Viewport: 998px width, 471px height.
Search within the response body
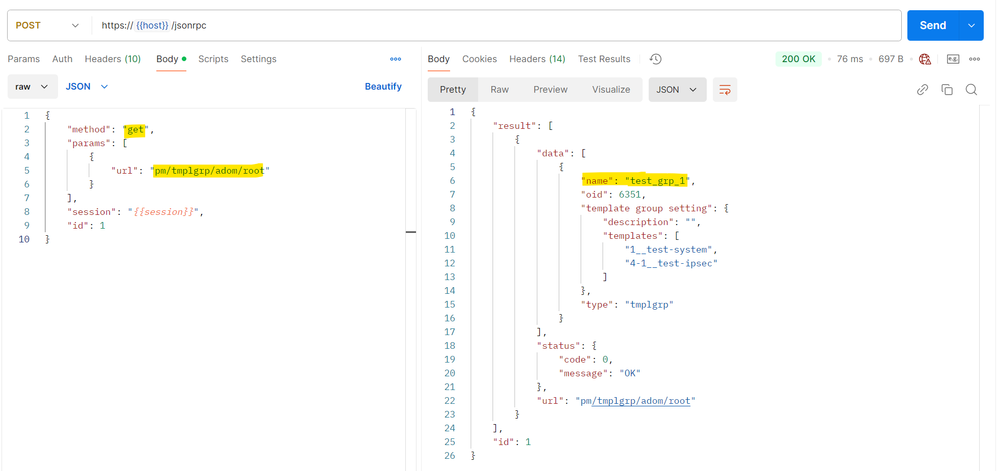[971, 90]
